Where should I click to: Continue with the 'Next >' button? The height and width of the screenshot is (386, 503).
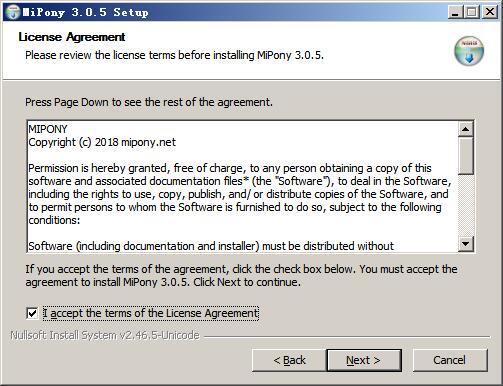click(x=364, y=360)
